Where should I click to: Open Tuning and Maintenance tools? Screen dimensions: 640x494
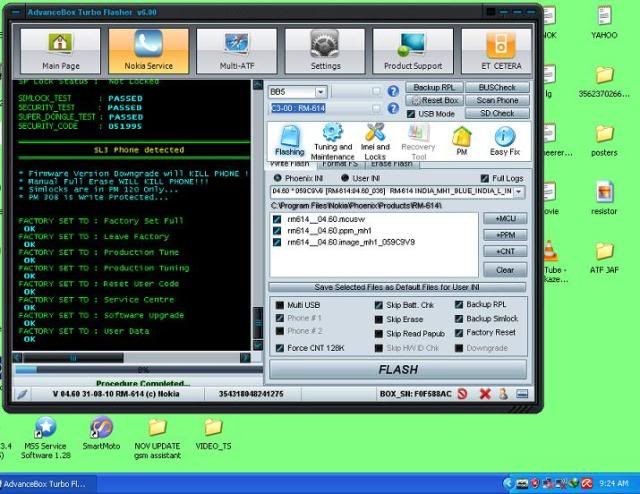click(333, 141)
